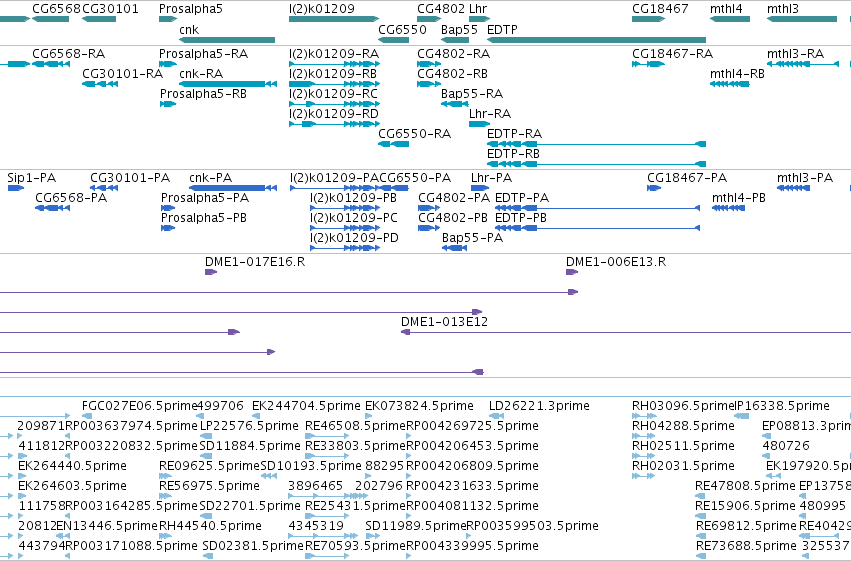This screenshot has height=561, width=851.
Task: Select the EK244704.5prime EST label
Action: 306,406
